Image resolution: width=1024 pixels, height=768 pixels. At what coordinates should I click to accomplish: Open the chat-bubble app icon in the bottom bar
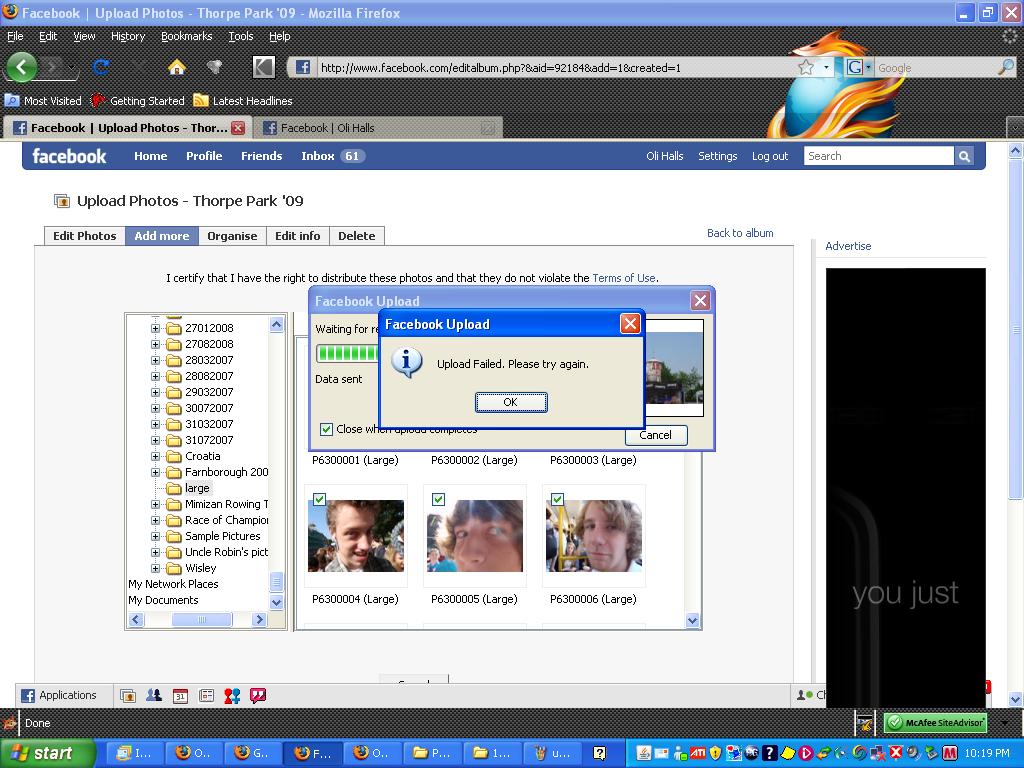click(258, 696)
